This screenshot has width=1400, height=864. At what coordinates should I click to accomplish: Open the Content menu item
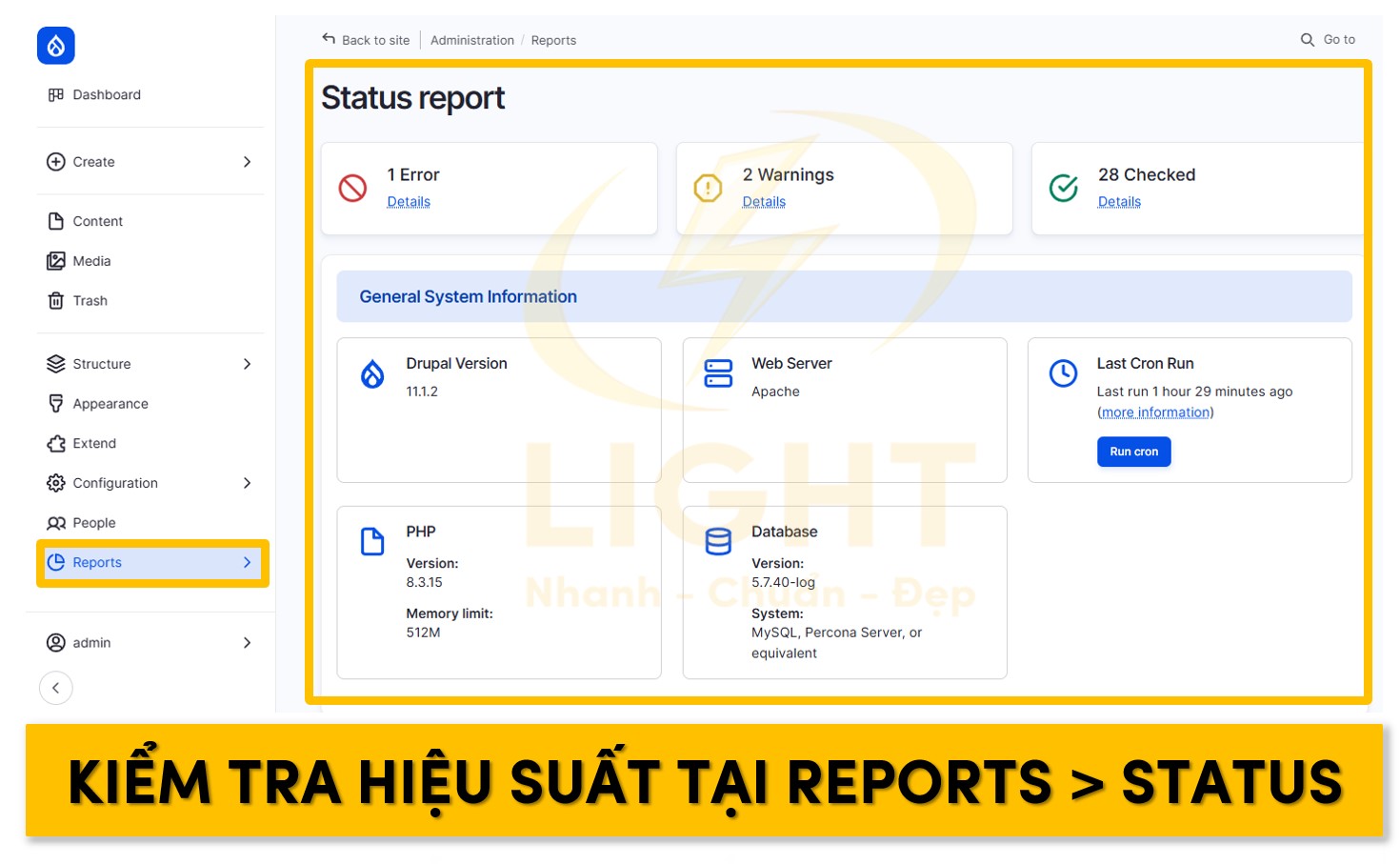click(98, 221)
